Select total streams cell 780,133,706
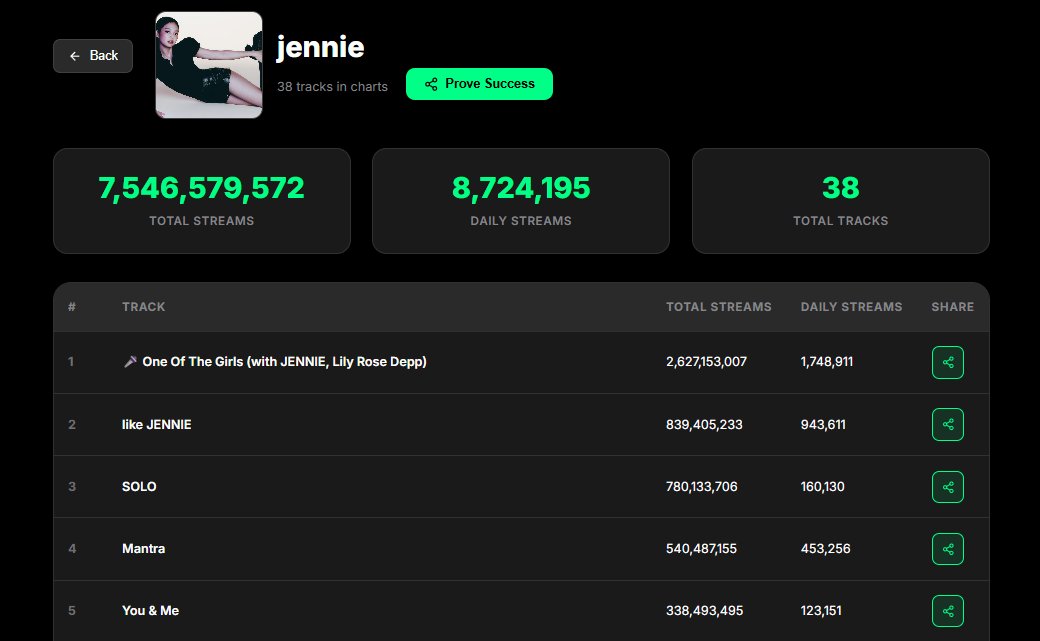Image resolution: width=1040 pixels, height=641 pixels. [x=702, y=486]
